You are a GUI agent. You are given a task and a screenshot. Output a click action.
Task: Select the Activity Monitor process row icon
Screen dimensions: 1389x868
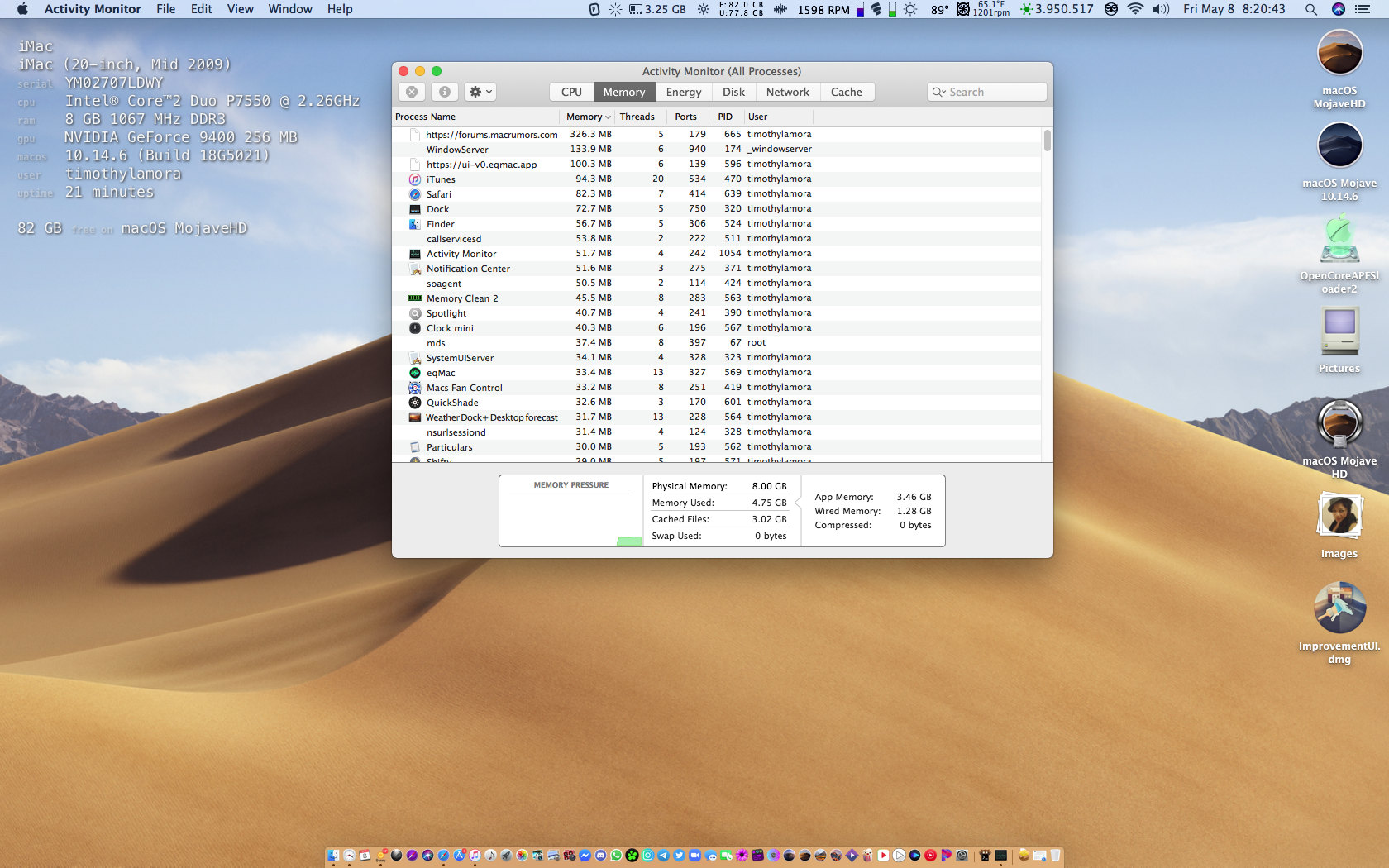[415, 254]
